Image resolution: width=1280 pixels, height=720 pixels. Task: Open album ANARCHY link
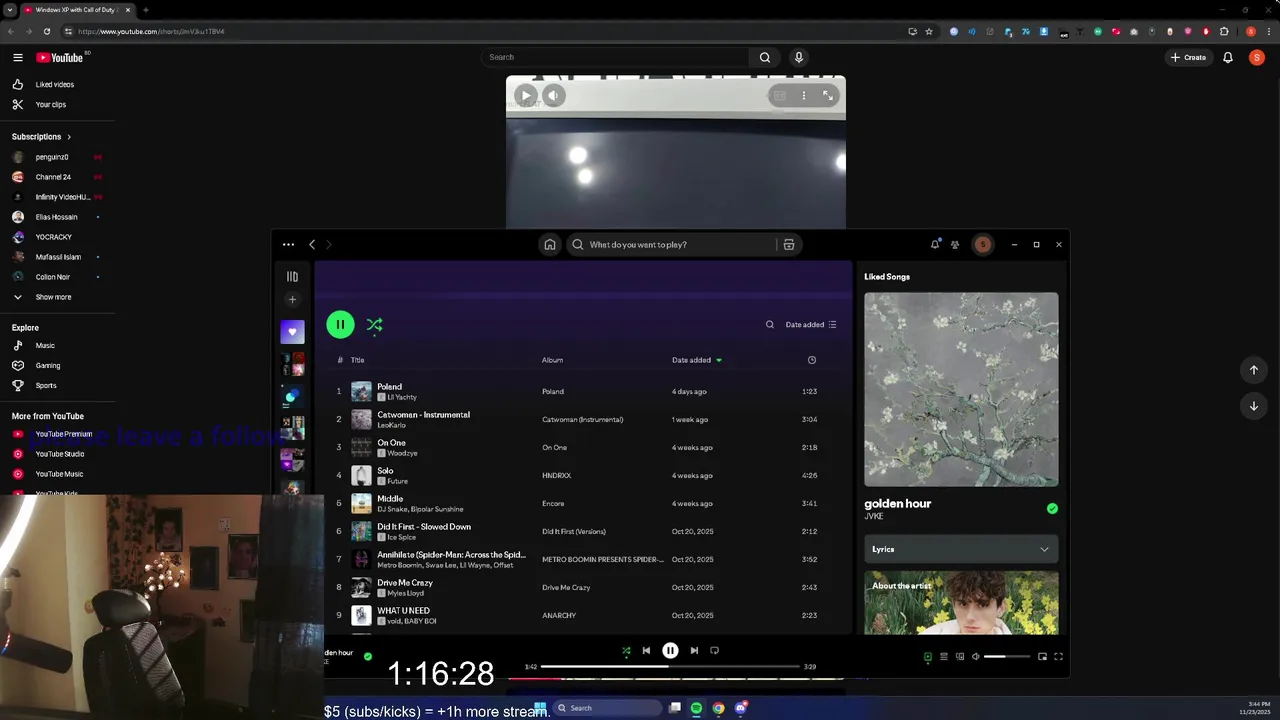[559, 615]
